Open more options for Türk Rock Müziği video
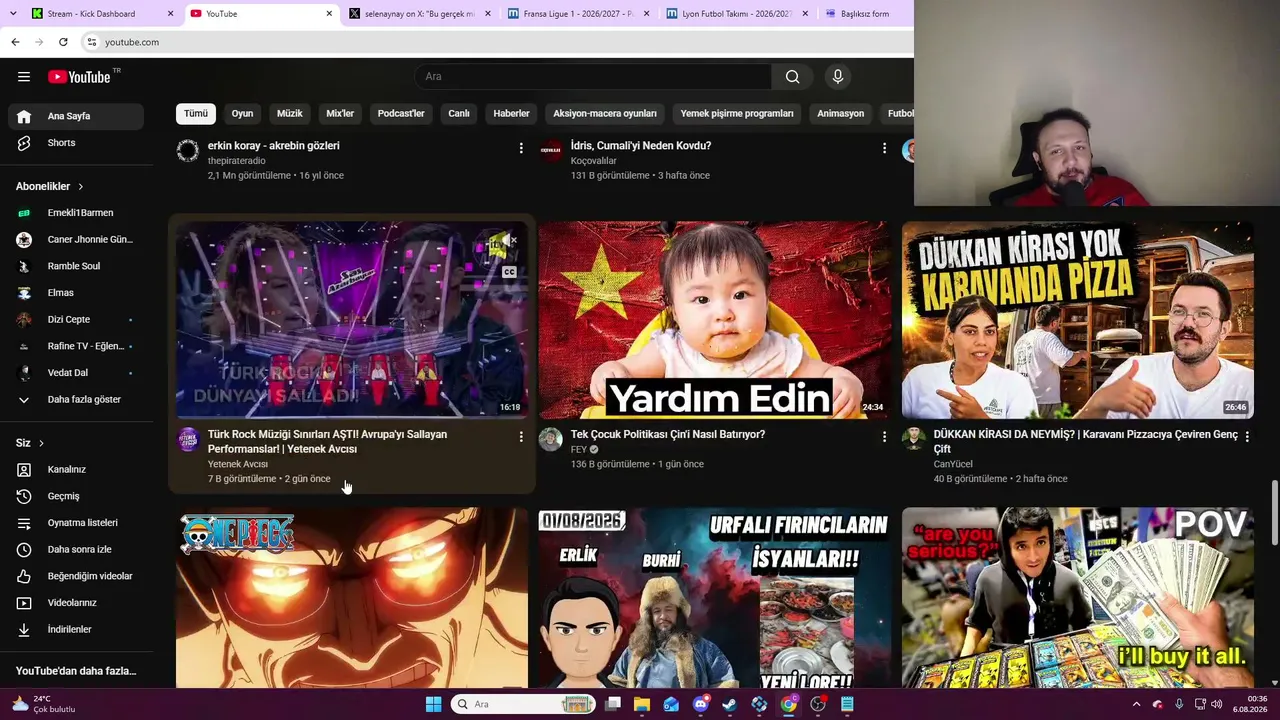Screen dimensions: 1280x720 [521, 437]
